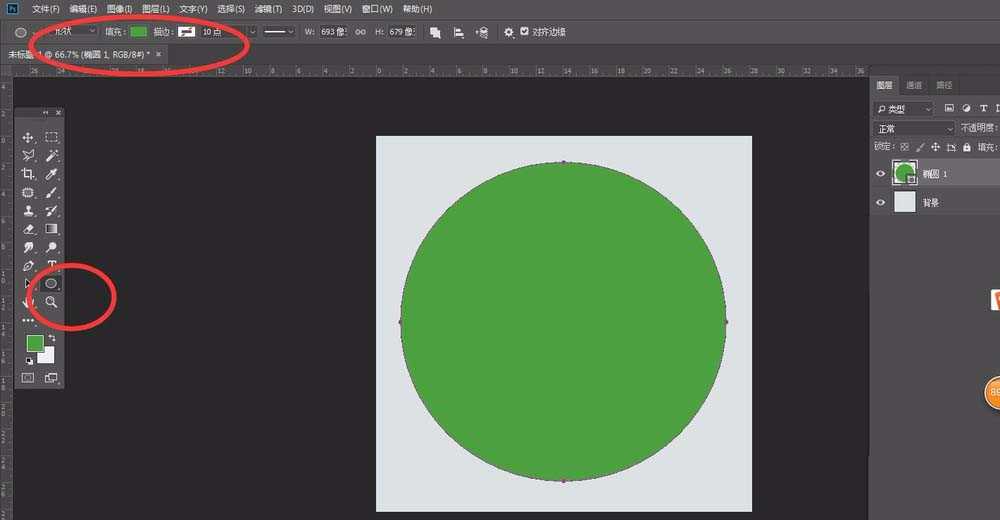1000x520 pixels.
Task: Toggle visibility of 背景 layer
Action: (x=880, y=202)
